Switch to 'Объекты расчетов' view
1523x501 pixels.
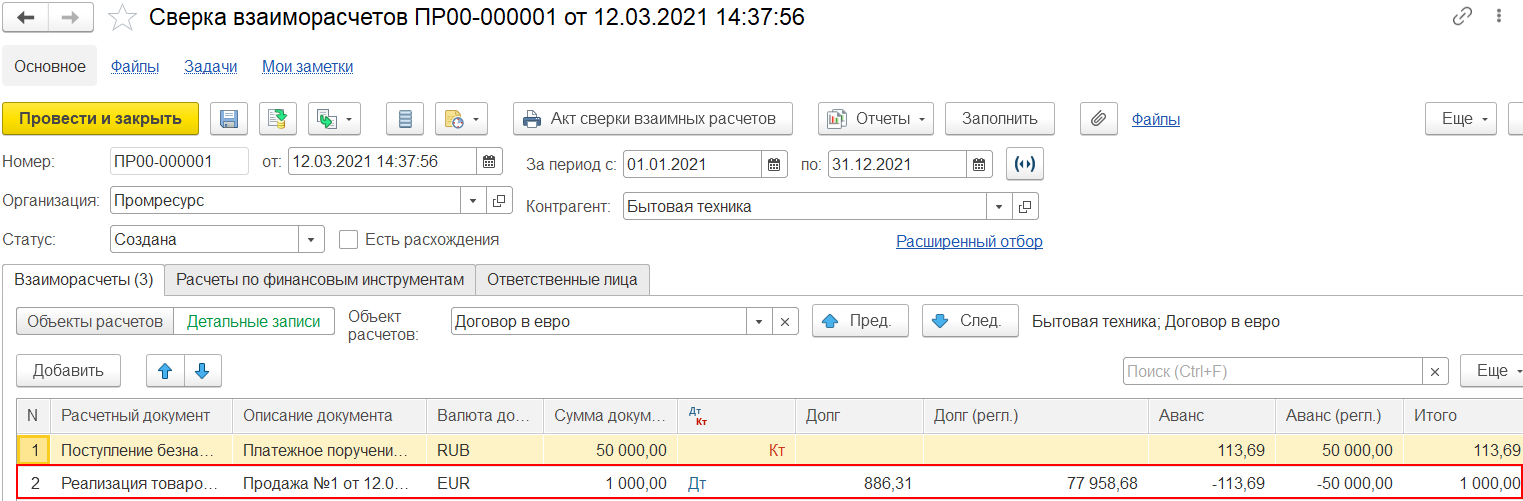point(95,321)
